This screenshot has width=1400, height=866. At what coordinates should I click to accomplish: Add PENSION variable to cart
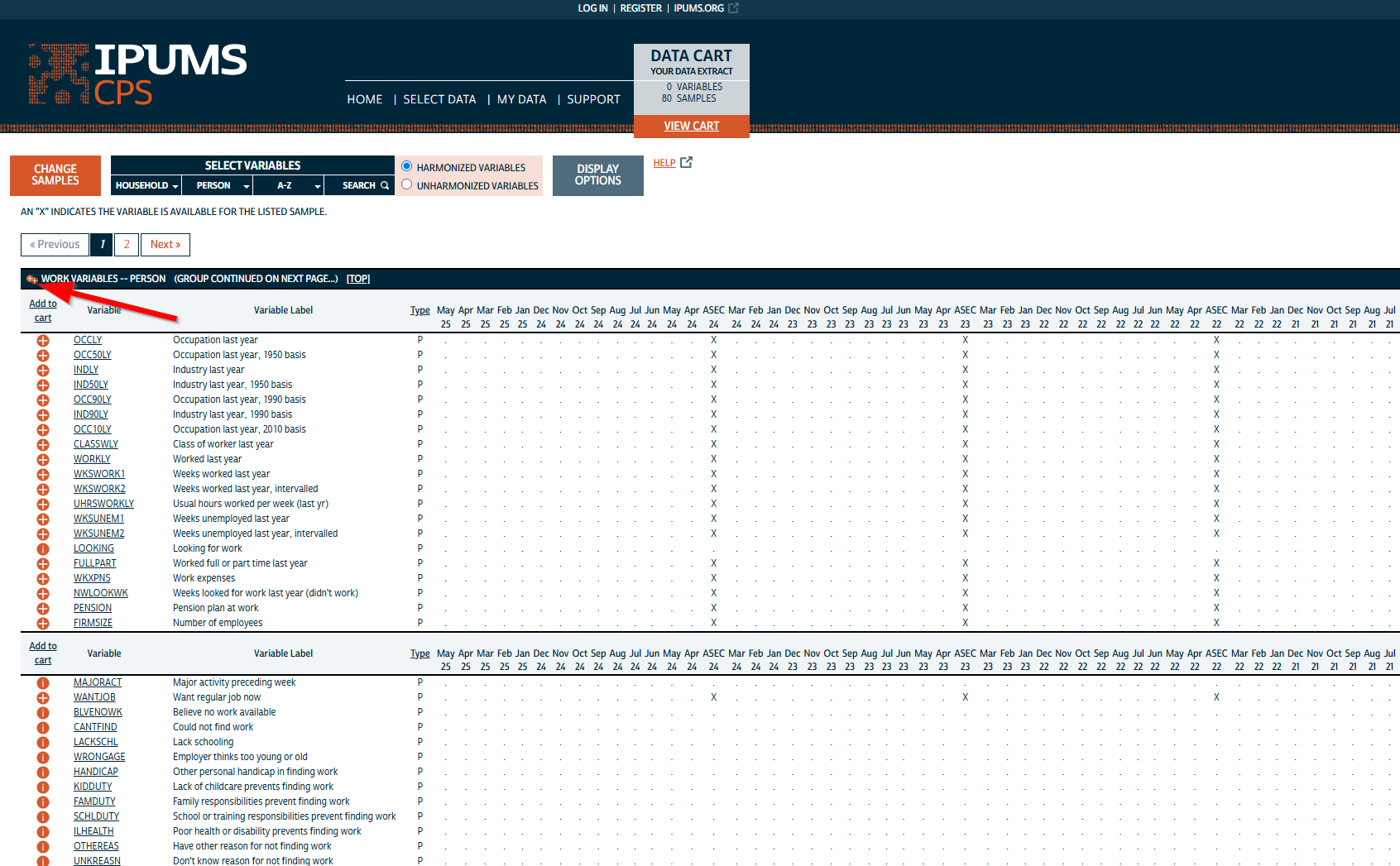pos(43,609)
